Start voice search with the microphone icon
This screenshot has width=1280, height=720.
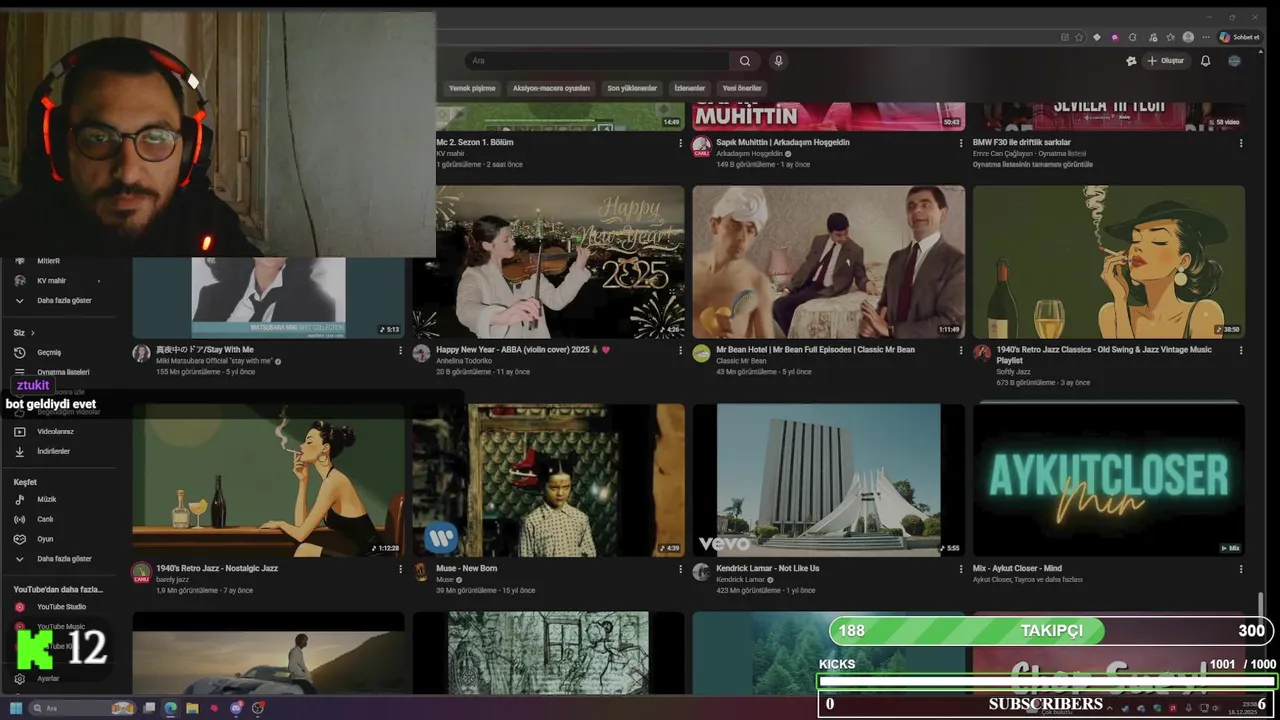778,61
